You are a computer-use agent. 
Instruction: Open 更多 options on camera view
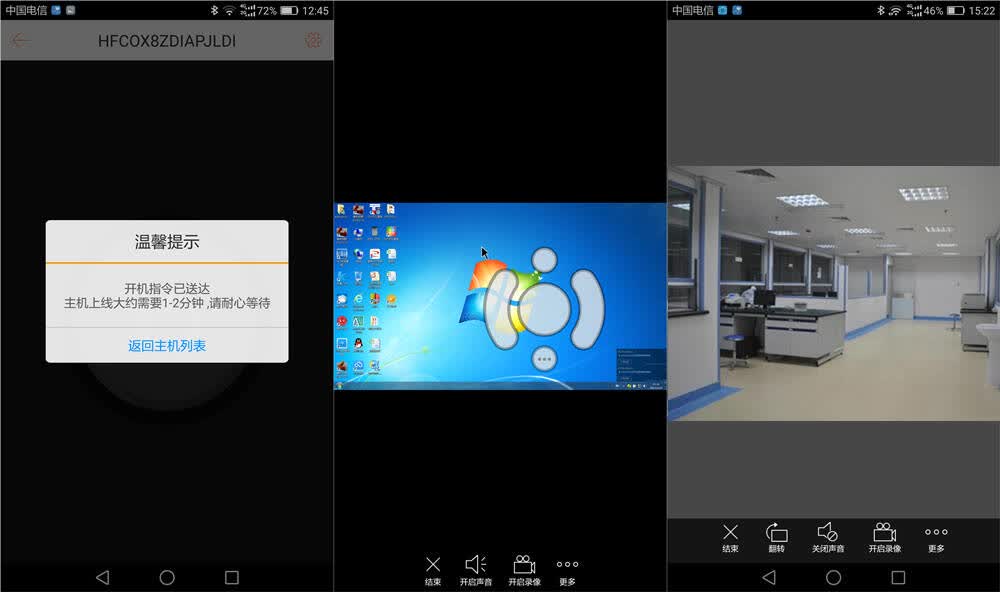[936, 539]
